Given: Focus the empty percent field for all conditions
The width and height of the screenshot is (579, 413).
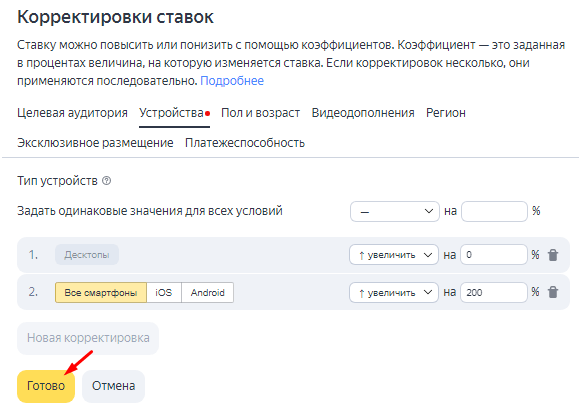Looking at the screenshot, I should 494,211.
